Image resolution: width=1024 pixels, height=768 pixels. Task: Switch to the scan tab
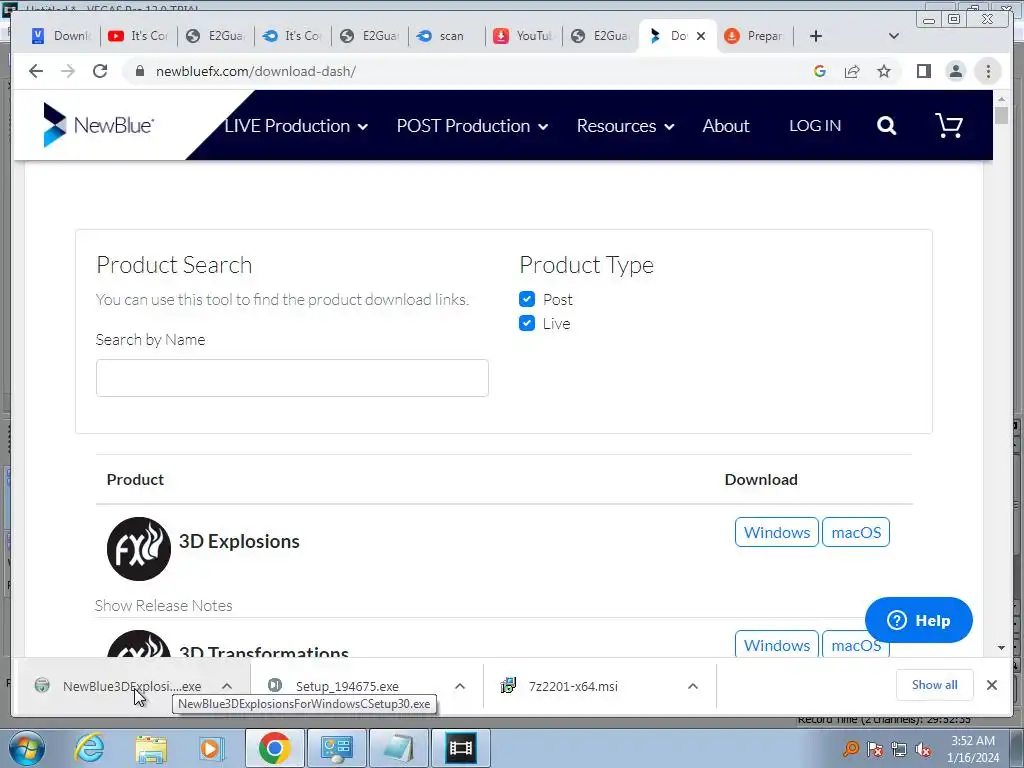tap(446, 36)
